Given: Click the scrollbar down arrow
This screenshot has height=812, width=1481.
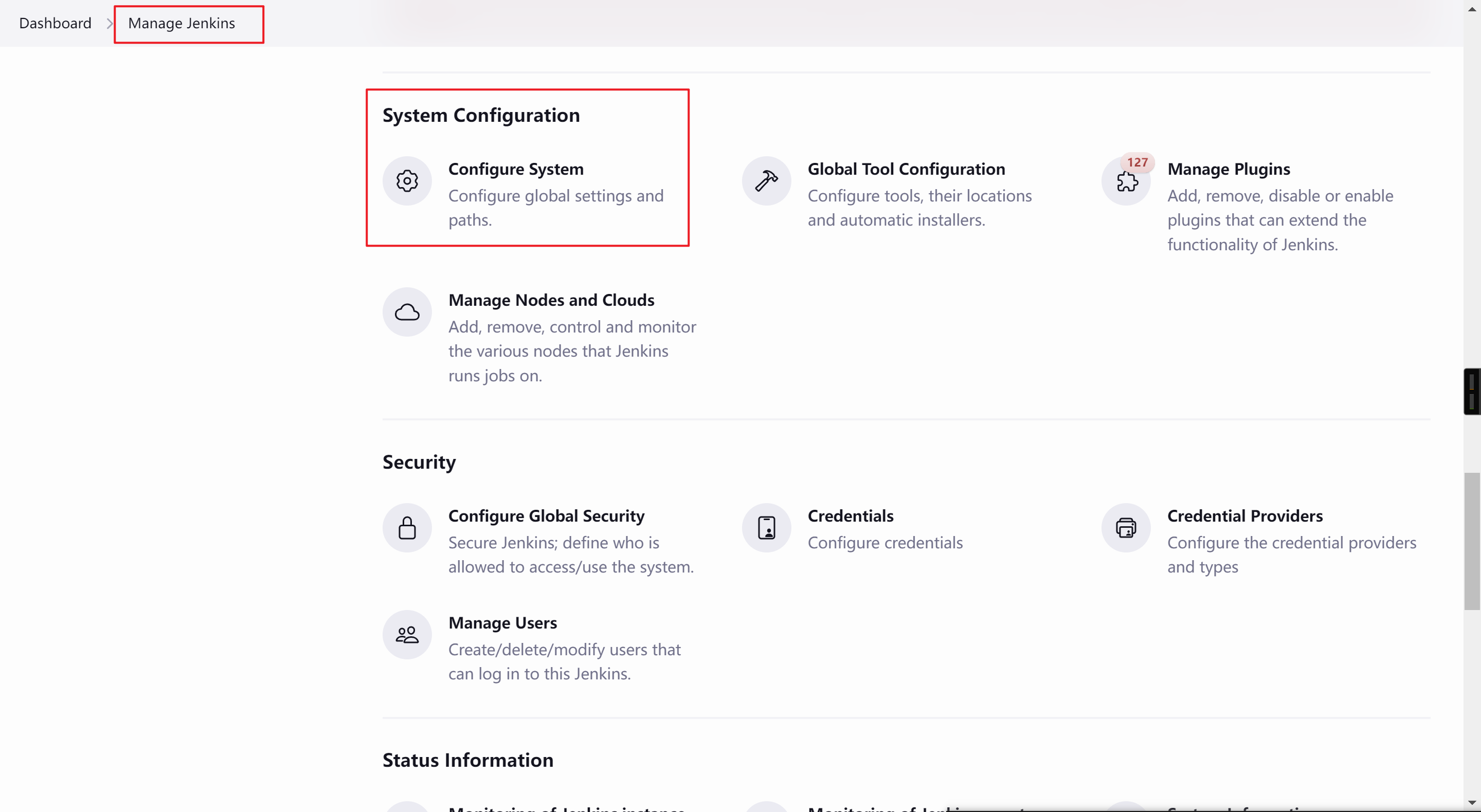Looking at the screenshot, I should tap(1472, 802).
